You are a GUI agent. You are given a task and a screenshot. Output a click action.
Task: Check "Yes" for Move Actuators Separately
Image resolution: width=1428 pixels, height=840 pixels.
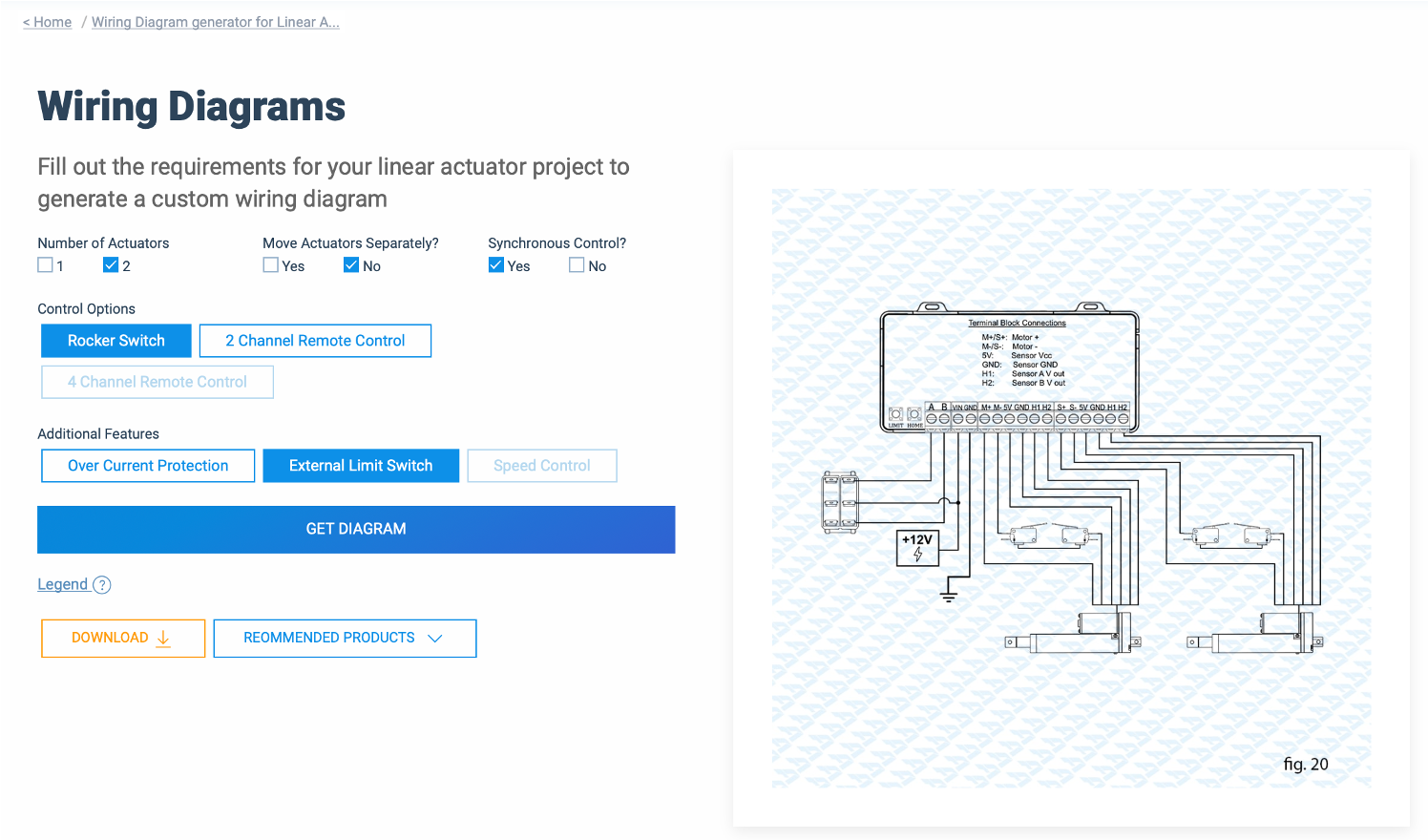pos(270,264)
